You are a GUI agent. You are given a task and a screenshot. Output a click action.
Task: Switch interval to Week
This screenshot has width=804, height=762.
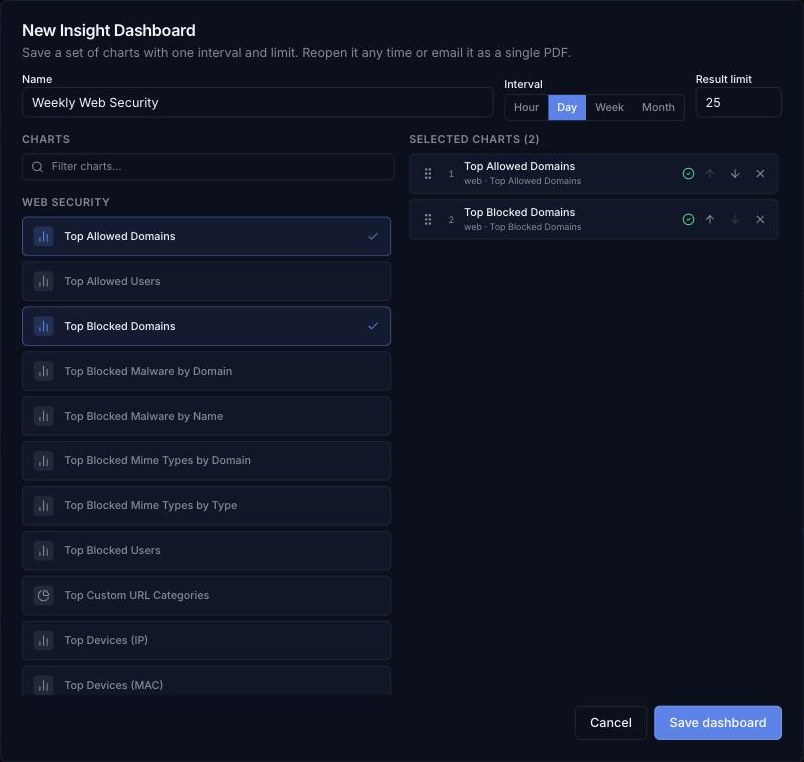609,107
